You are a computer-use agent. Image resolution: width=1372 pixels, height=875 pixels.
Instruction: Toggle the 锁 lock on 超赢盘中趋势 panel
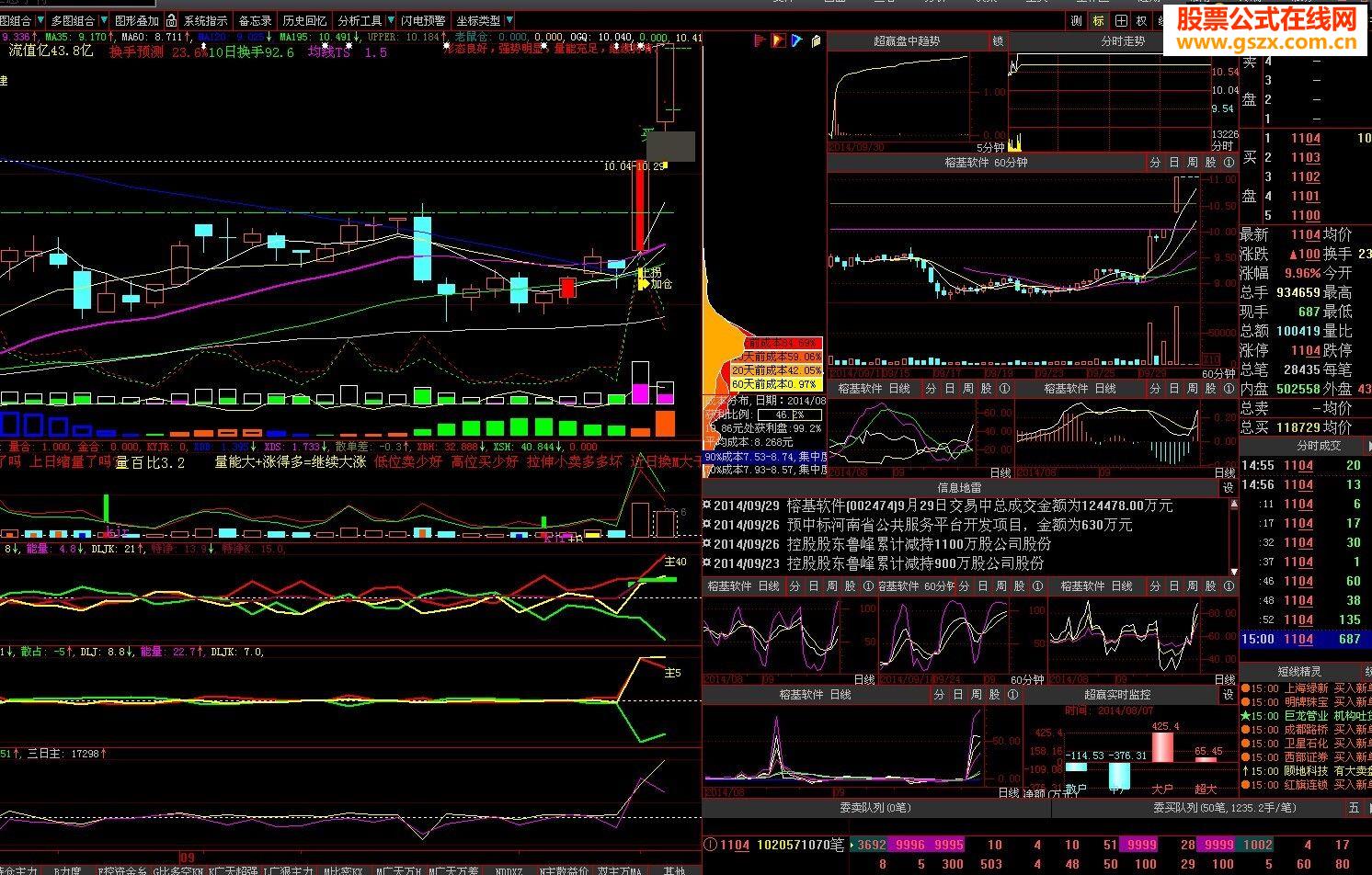[998, 41]
